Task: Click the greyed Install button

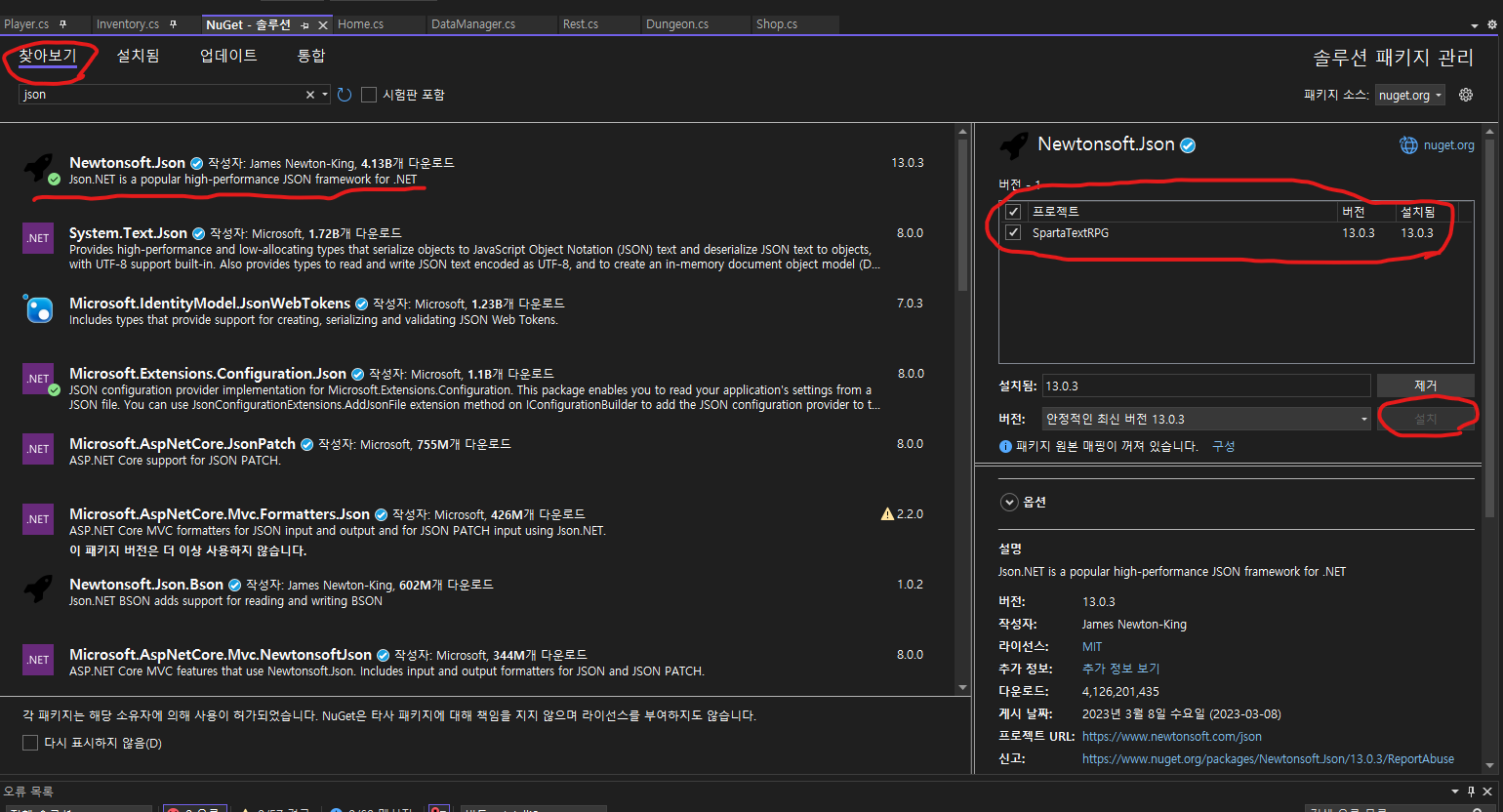Action: (1425, 419)
